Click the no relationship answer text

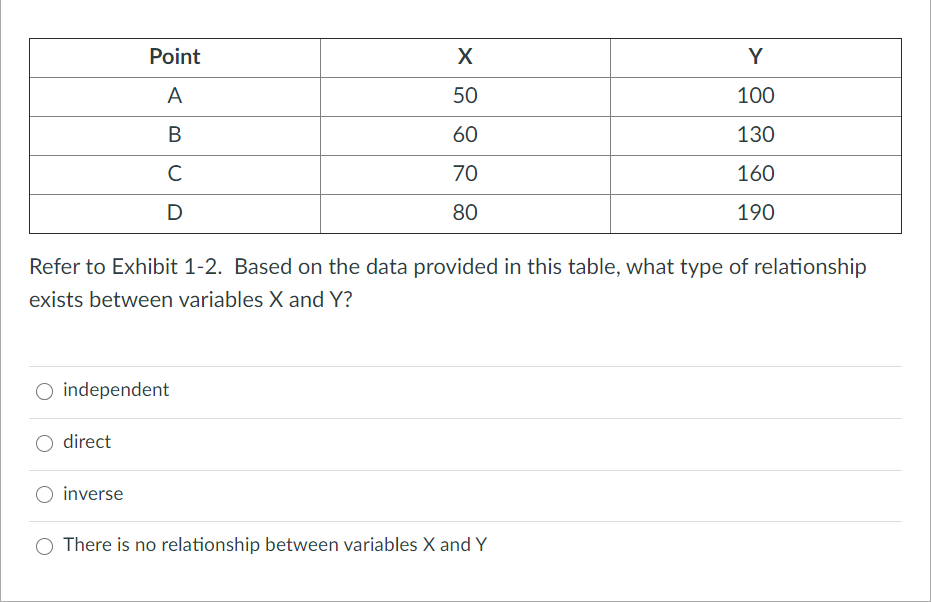pyautogui.click(x=274, y=545)
